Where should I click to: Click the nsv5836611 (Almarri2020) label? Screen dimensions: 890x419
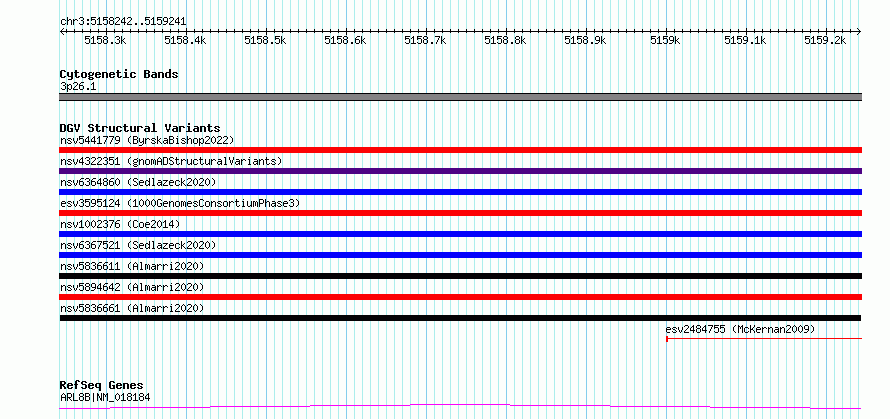coord(132,266)
